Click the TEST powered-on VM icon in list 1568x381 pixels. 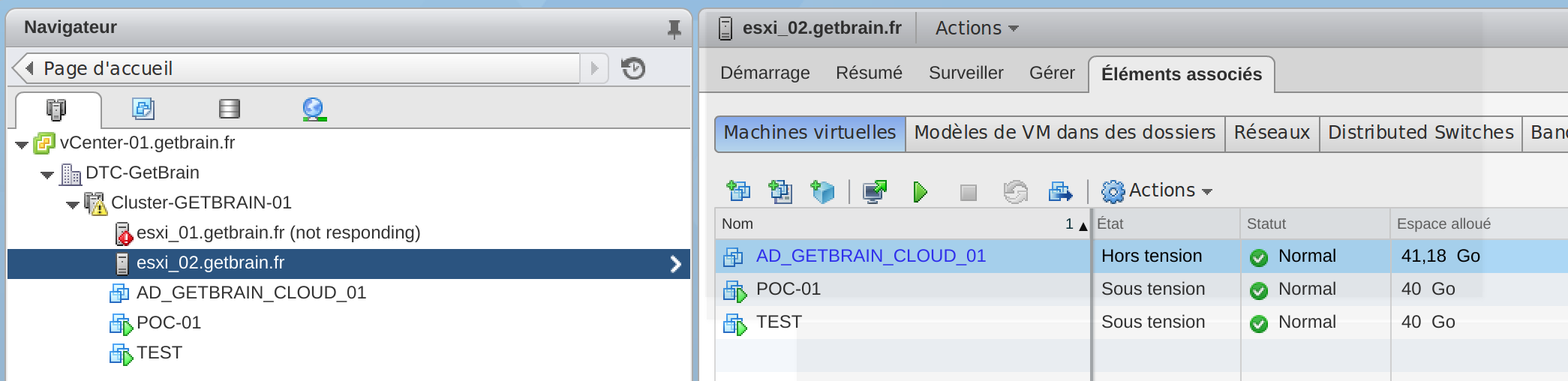(x=734, y=323)
